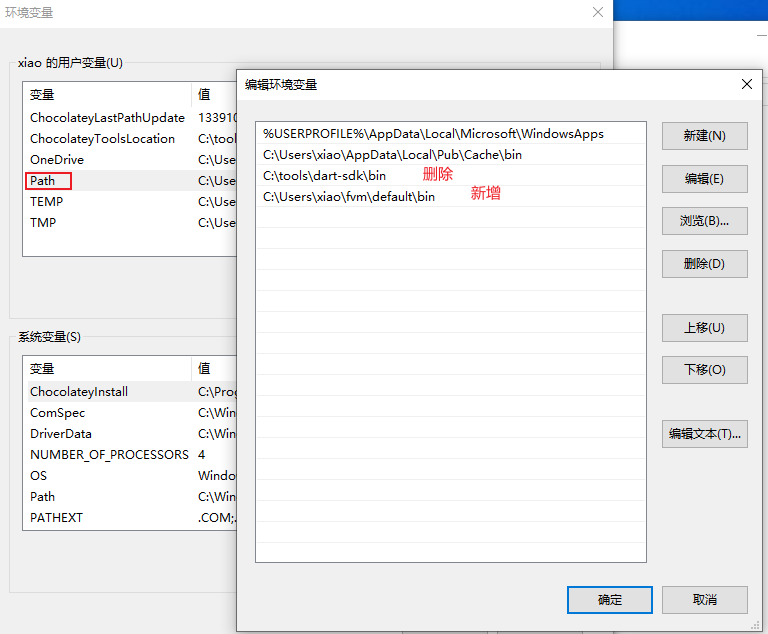Click the value 4 of NUMBER_OF_PROCESSORS

point(201,455)
